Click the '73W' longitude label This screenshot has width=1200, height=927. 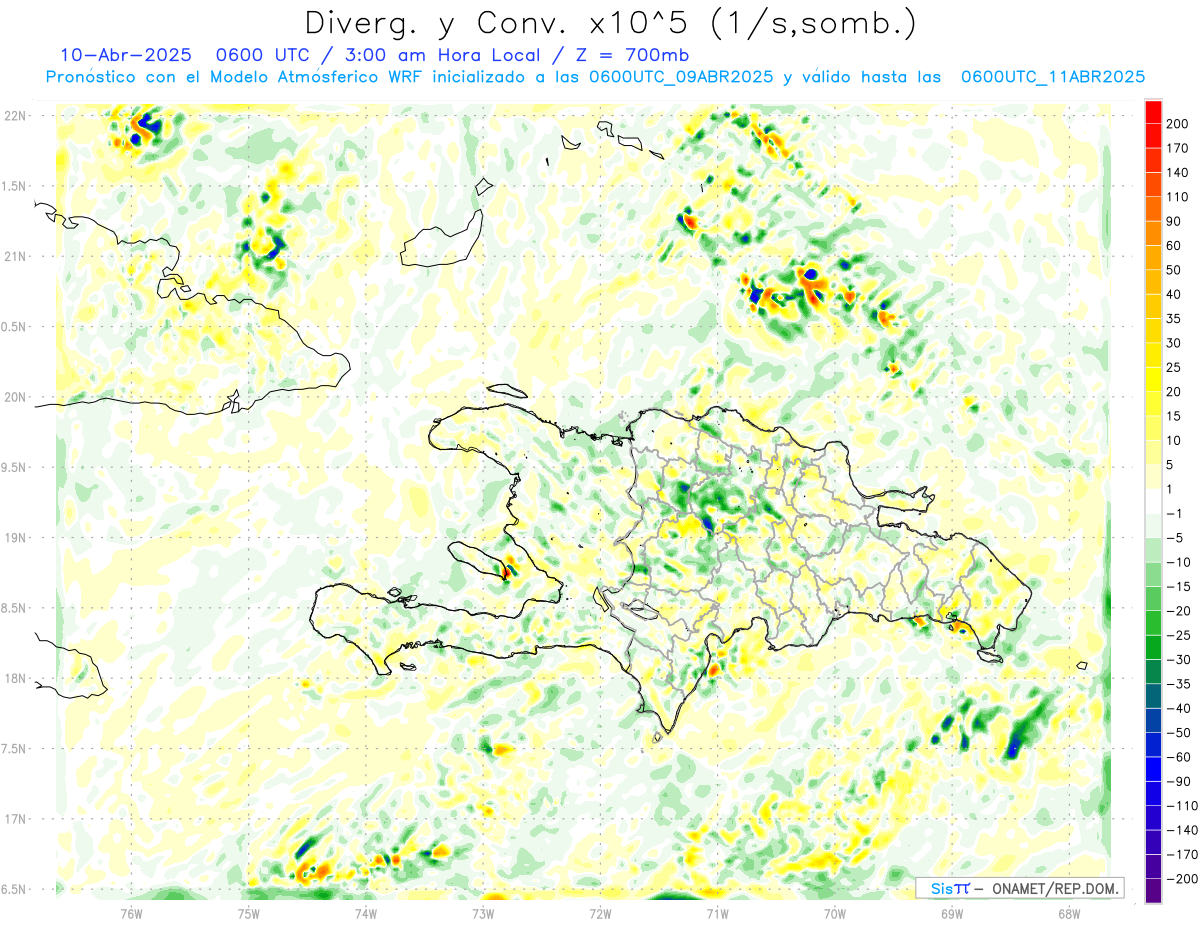tap(483, 913)
